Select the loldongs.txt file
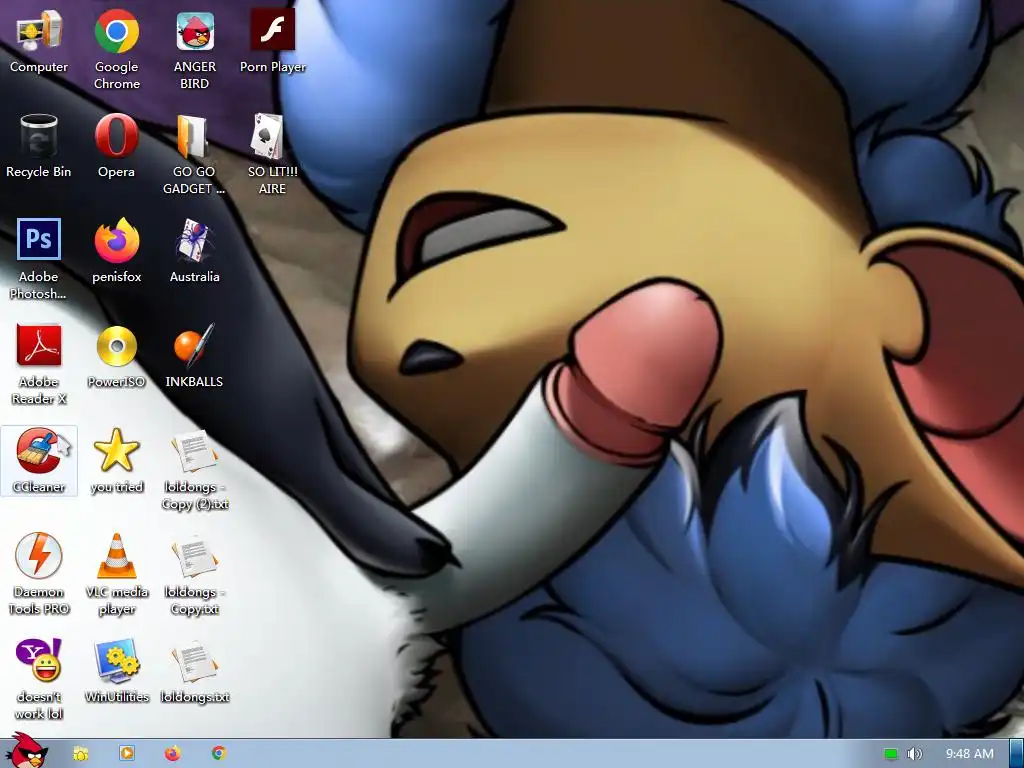The width and height of the screenshot is (1024, 768). pos(195,672)
